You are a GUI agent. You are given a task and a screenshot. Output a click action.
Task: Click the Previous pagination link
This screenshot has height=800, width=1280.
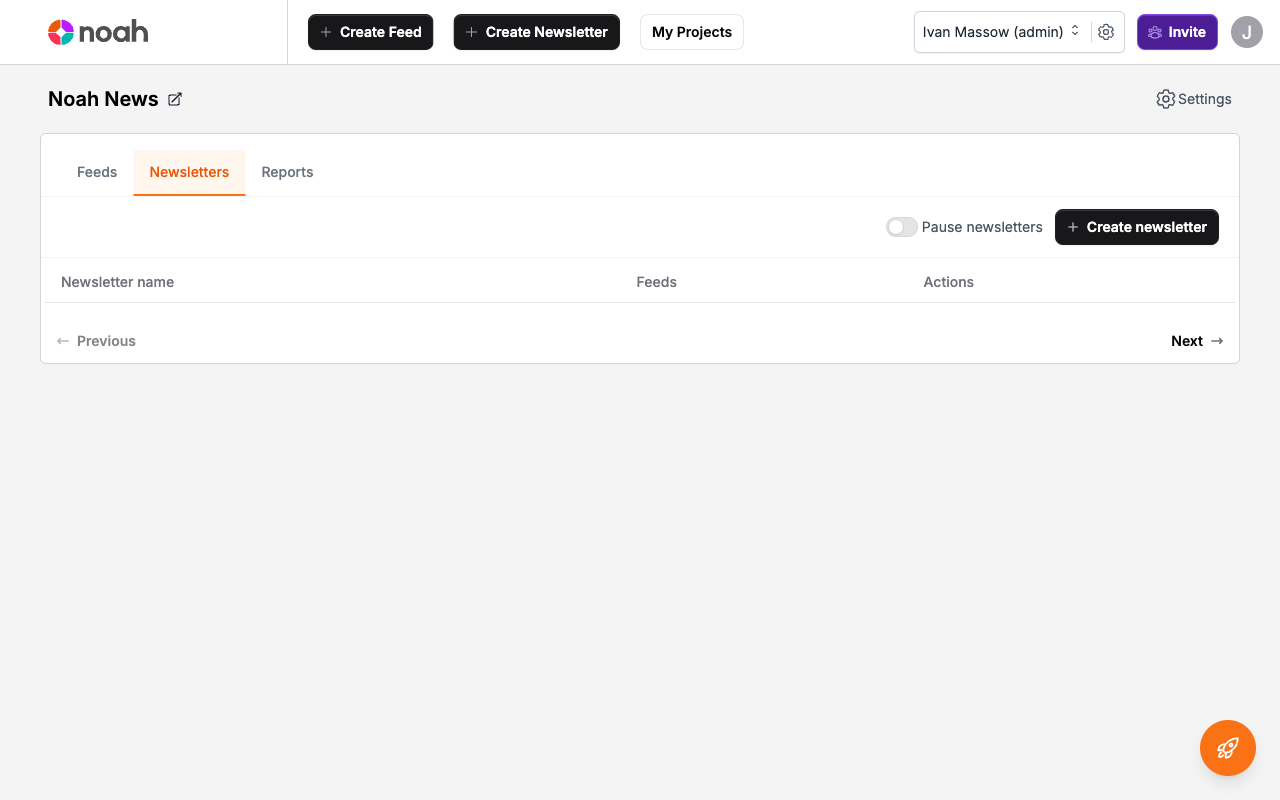[x=95, y=341]
